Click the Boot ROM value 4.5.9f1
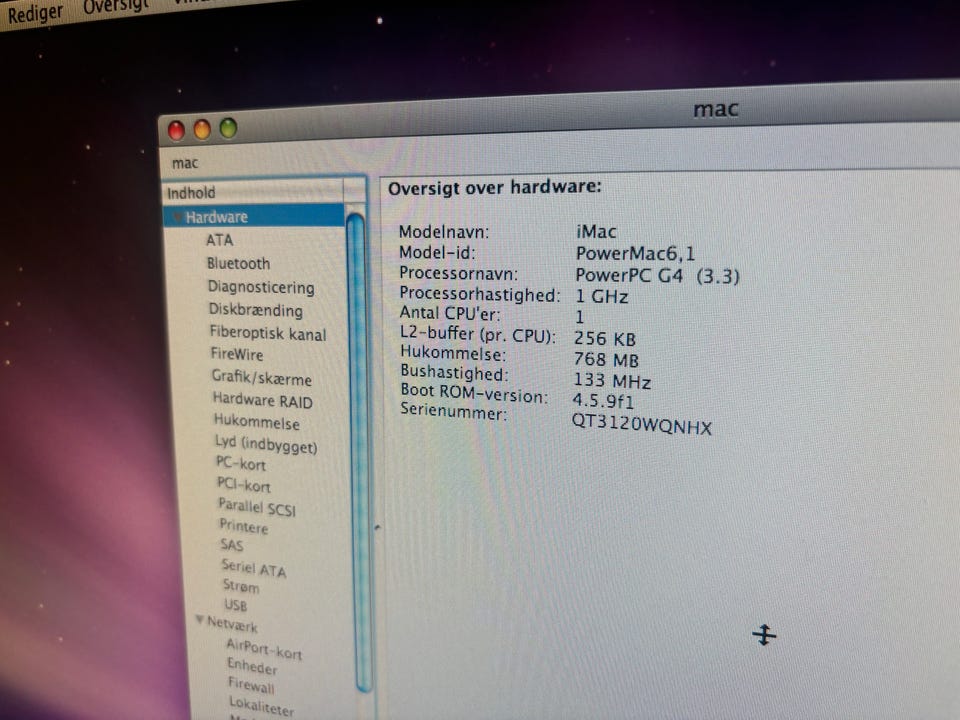This screenshot has width=960, height=720. [x=603, y=400]
